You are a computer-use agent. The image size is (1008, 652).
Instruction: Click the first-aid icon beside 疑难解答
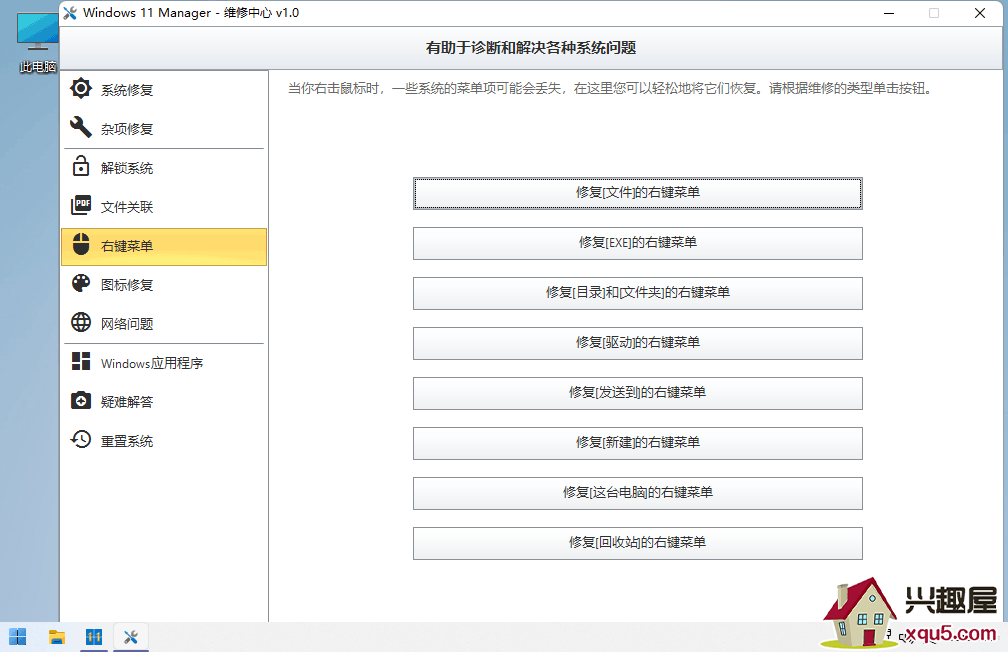(81, 401)
